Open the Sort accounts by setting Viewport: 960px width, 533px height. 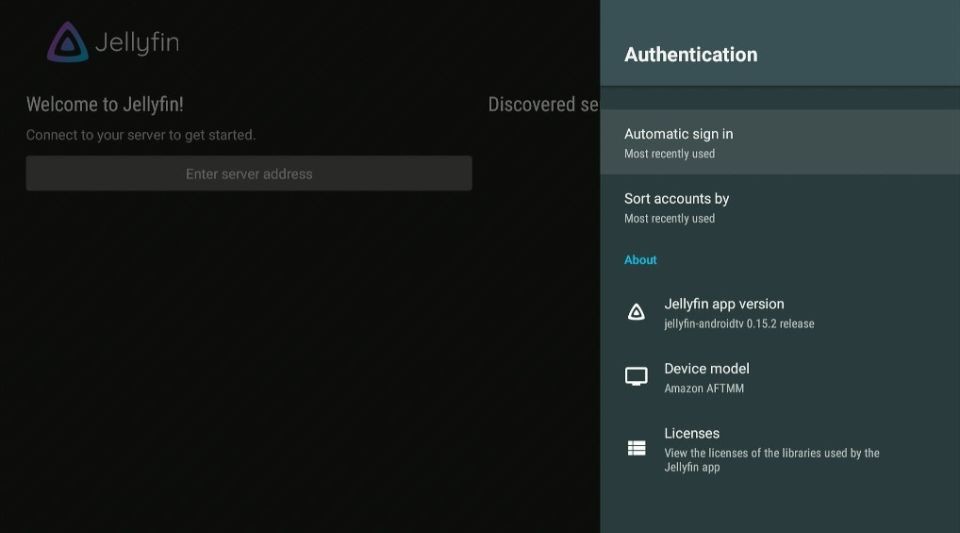tap(780, 207)
